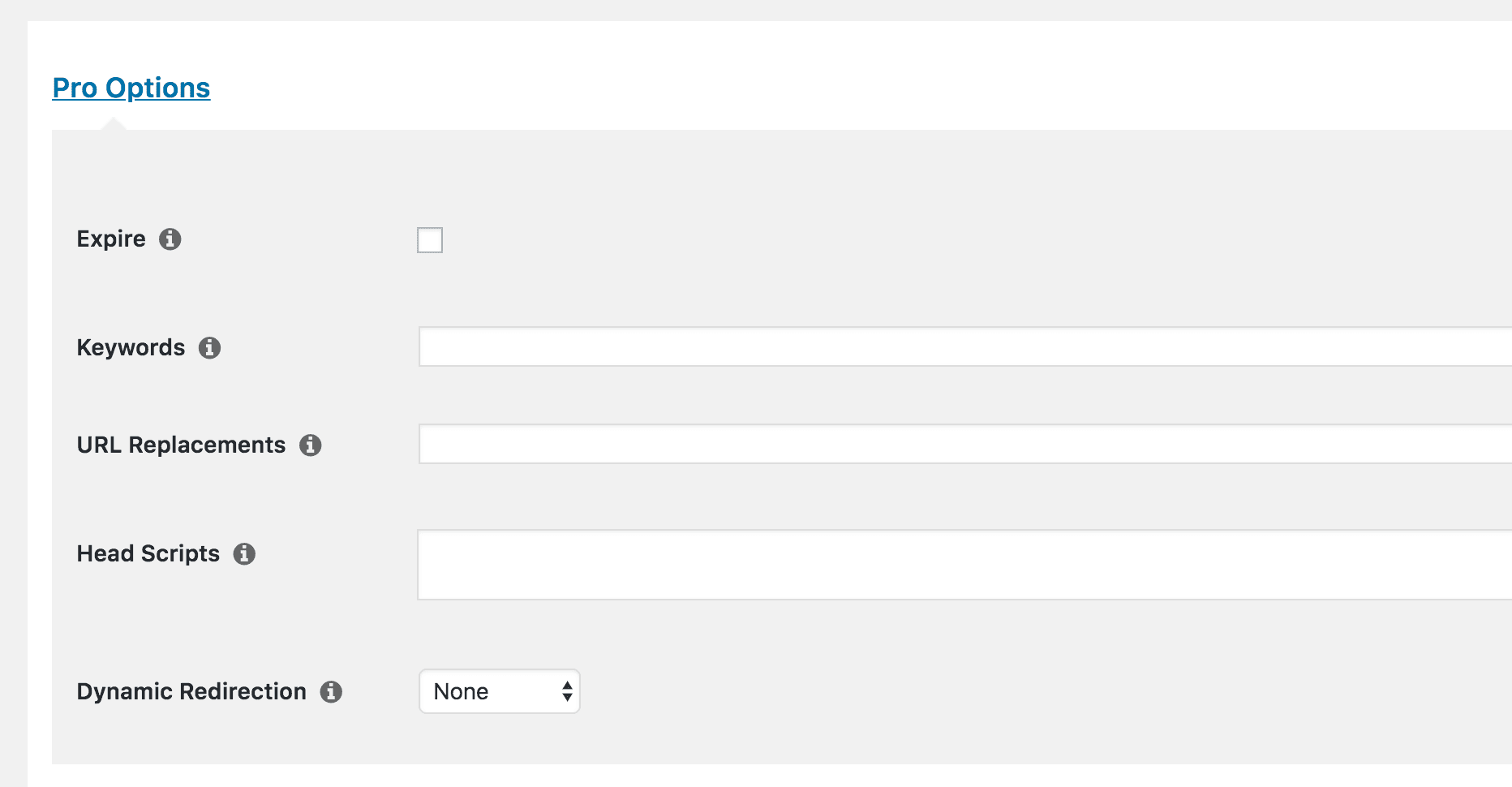1512x787 pixels.
Task: Show the Keywords help info icon
Action: tap(209, 348)
